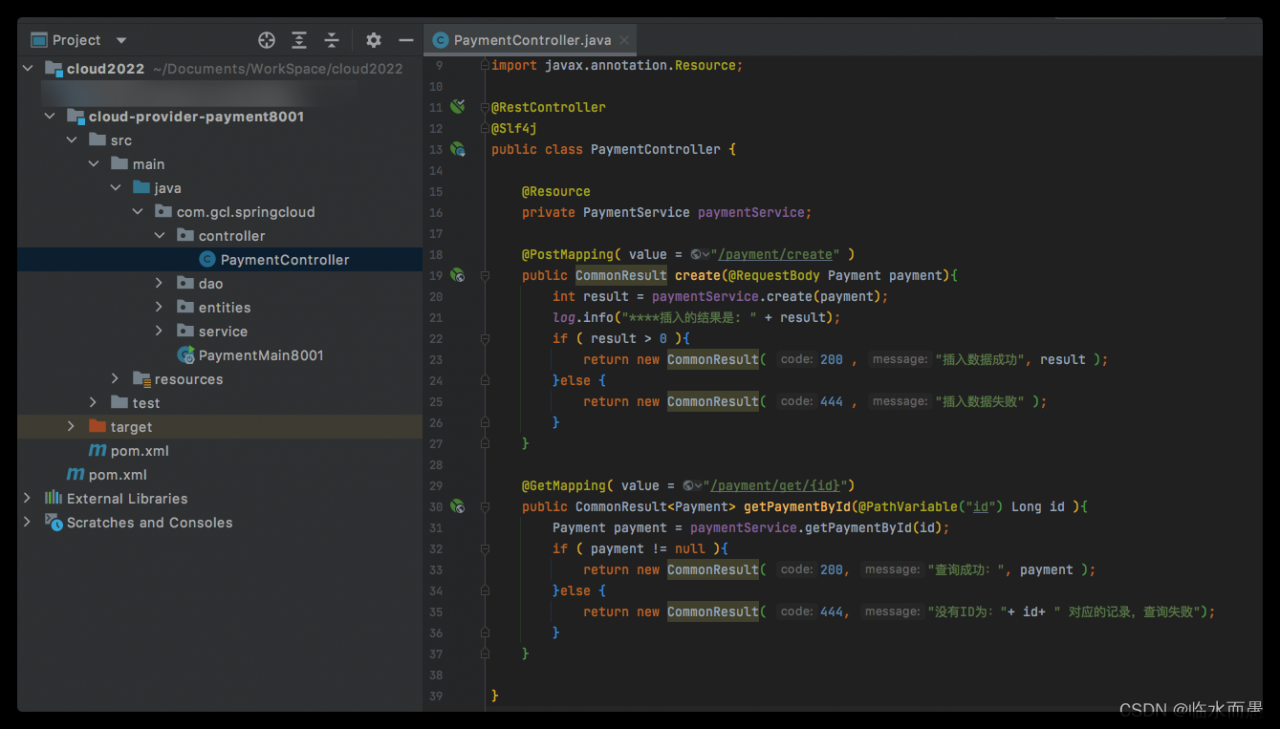Image resolution: width=1280 pixels, height=729 pixels.
Task: Collapse the cloud2022 project root
Action: (28, 68)
